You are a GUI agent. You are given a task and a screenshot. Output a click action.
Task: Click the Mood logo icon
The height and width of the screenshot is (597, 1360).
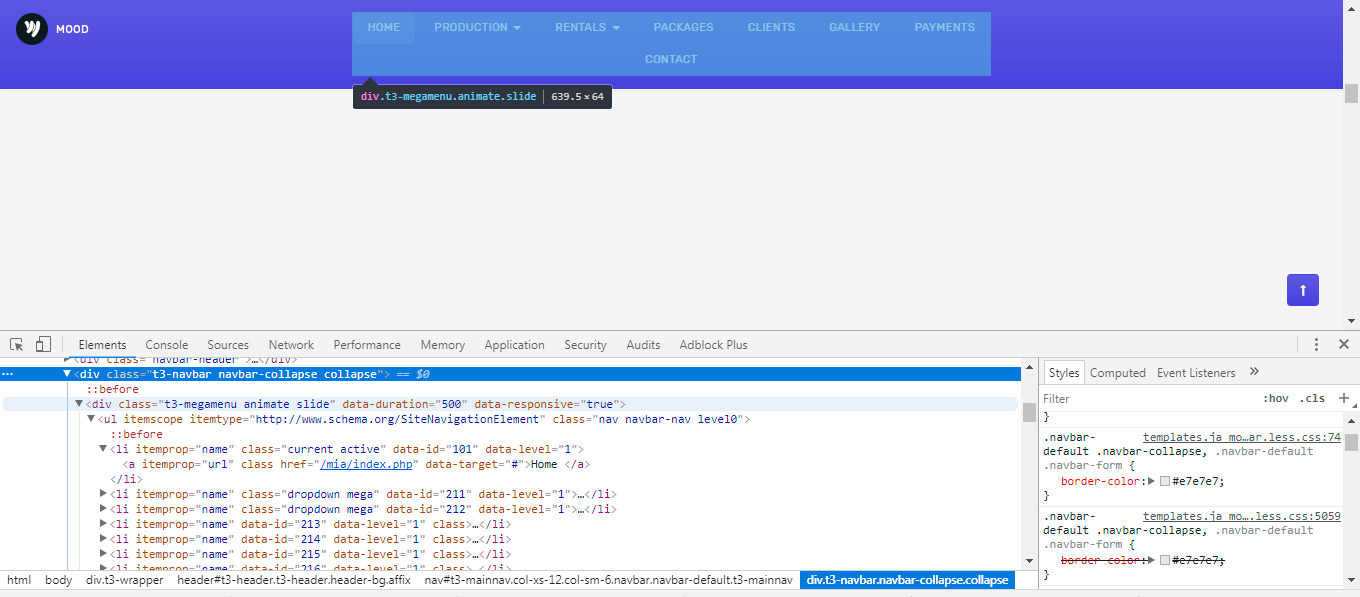point(32,28)
